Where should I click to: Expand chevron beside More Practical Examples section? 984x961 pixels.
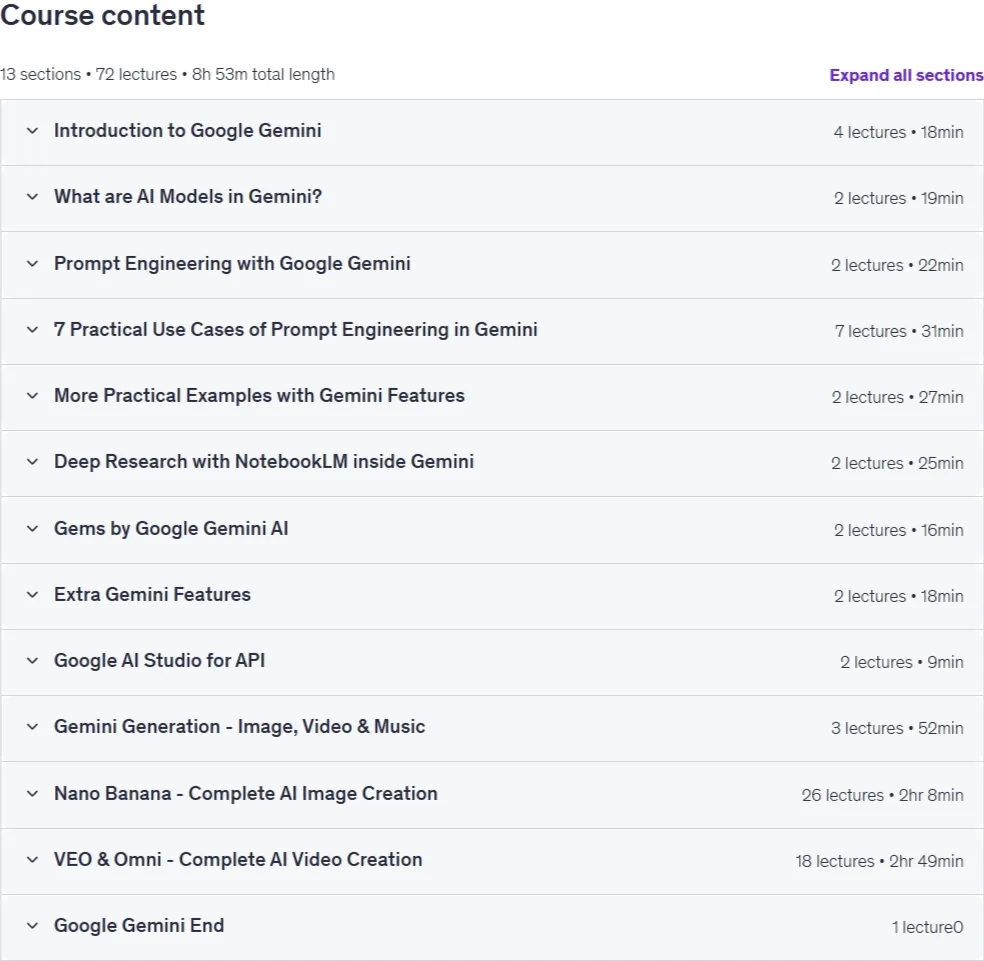coord(32,395)
